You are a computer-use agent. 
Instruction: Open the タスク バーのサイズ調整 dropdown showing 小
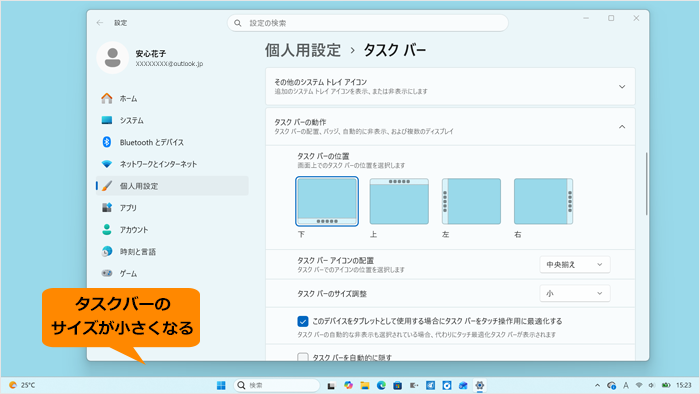click(575, 294)
